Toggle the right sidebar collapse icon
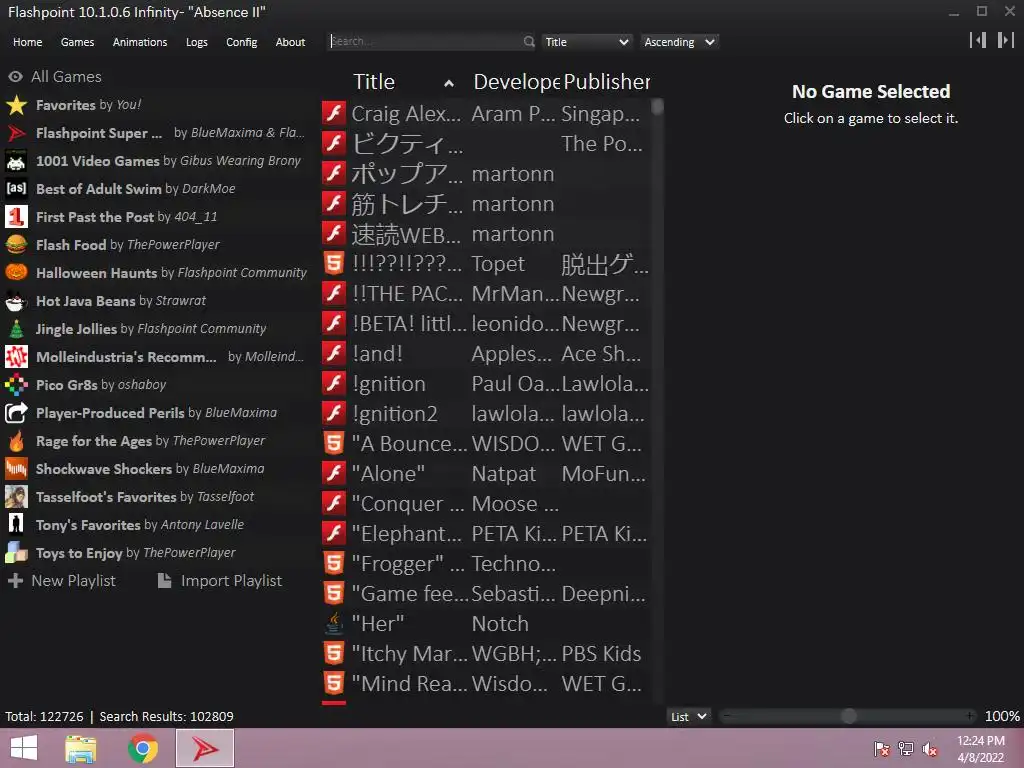The image size is (1024, 768). coord(1006,40)
